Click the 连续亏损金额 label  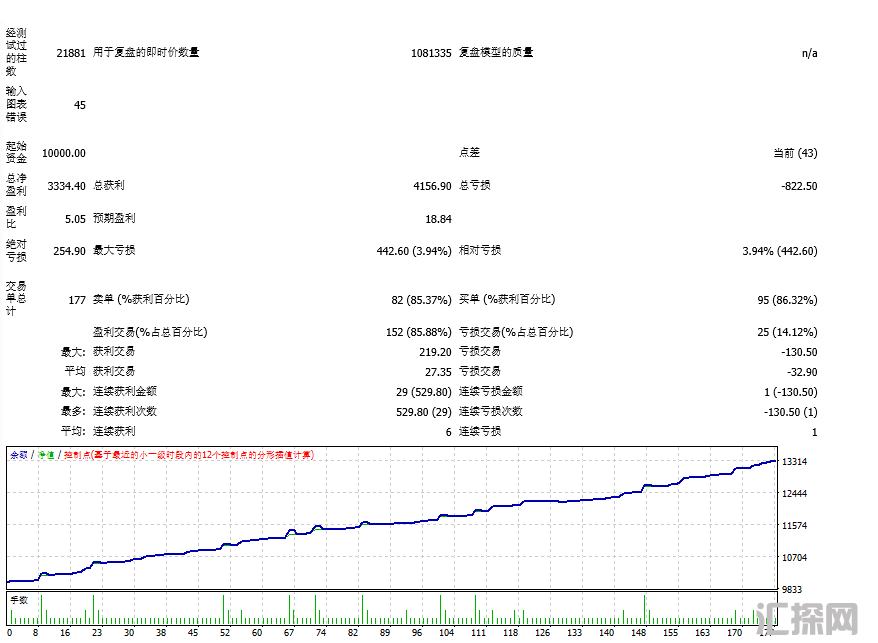[x=491, y=392]
